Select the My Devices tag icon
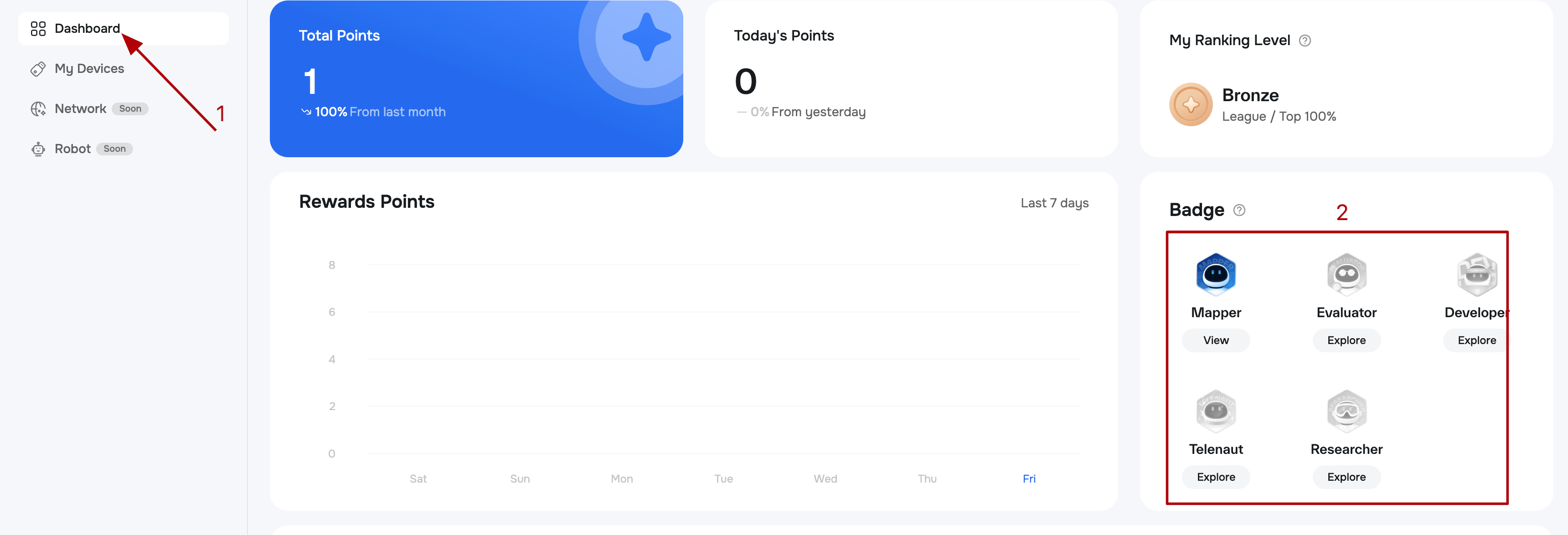The image size is (1568, 535). (38, 68)
